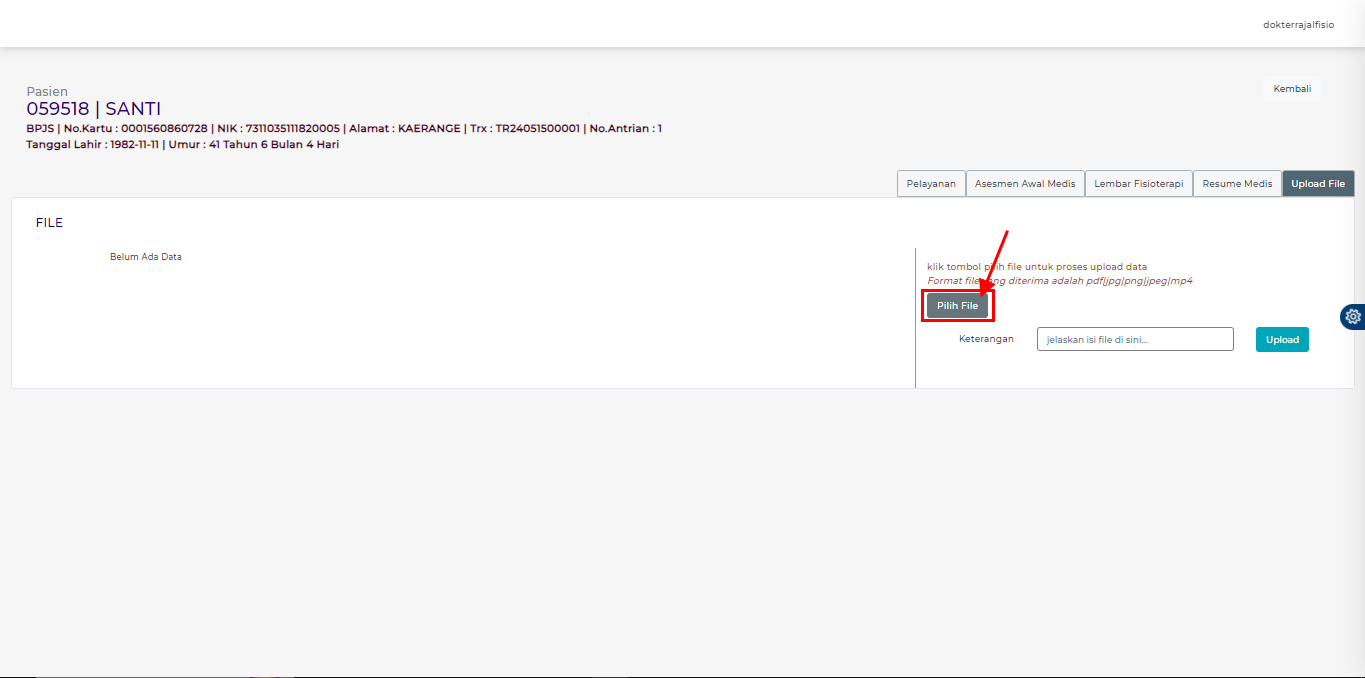Image resolution: width=1365 pixels, height=678 pixels.
Task: Click the accepted file format note
Action: (x=1060, y=281)
